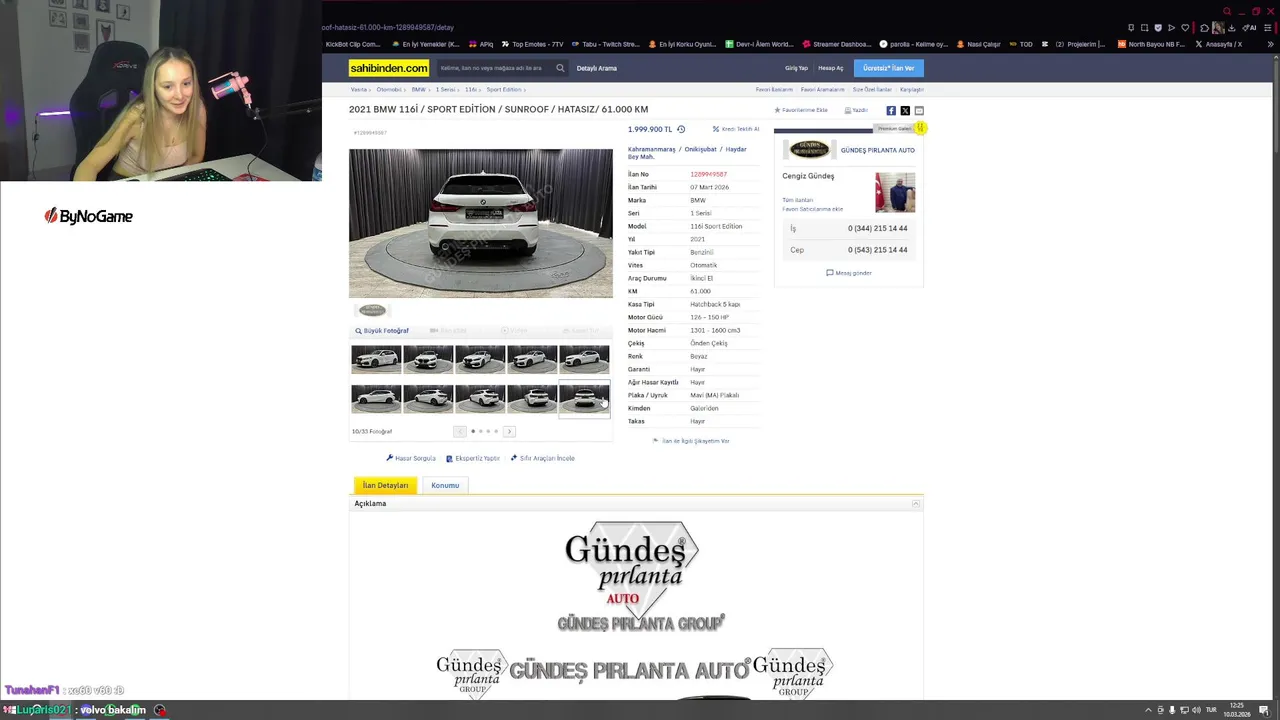
Task: Click Yazdır print link
Action: 856,110
